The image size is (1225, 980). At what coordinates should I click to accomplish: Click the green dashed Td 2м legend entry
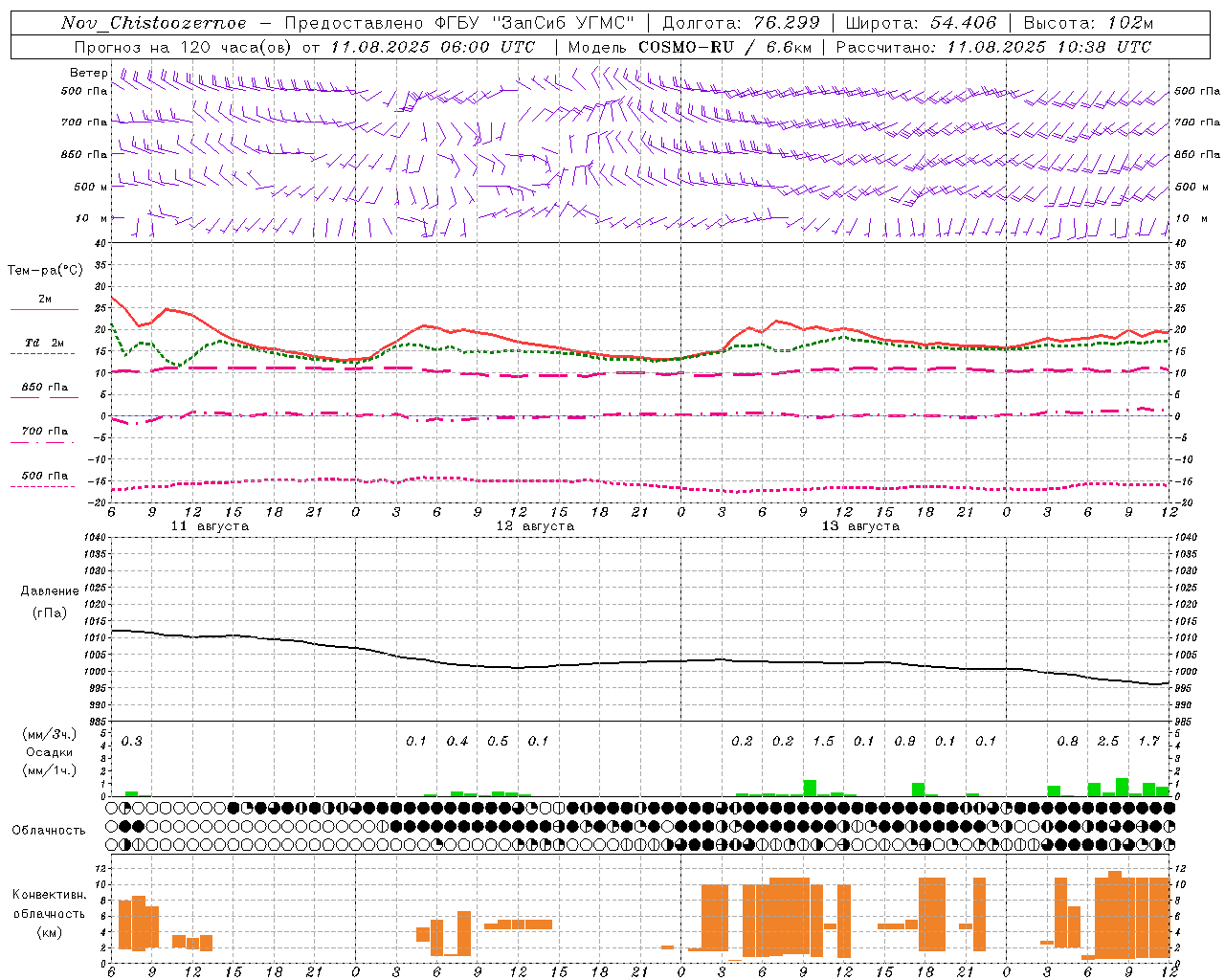44,346
